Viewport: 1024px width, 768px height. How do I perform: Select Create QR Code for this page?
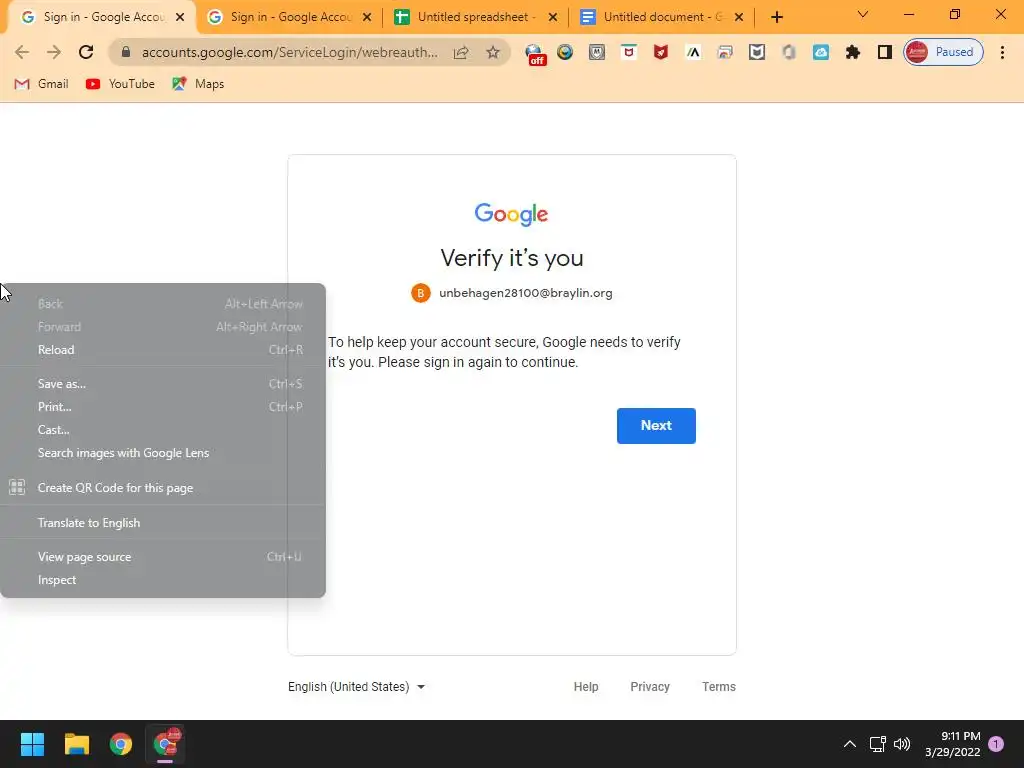(x=163, y=488)
